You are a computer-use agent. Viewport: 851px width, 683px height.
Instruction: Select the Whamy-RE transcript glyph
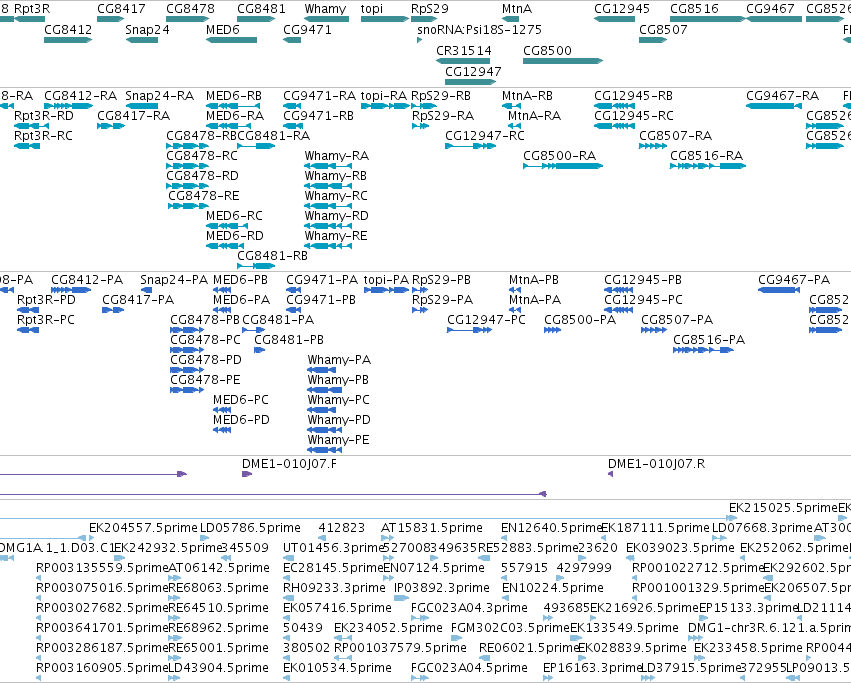328,246
